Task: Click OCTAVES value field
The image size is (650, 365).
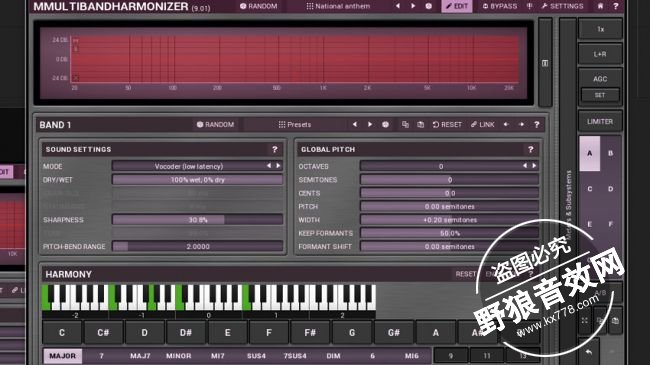Action: pyautogui.click(x=449, y=166)
